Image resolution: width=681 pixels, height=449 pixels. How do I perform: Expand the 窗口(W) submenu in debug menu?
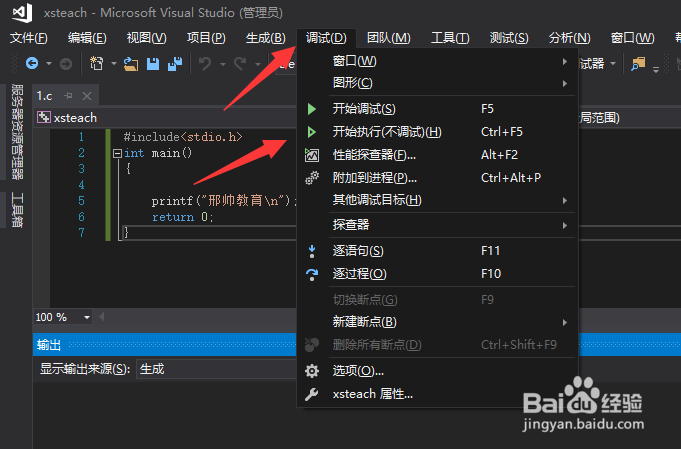click(565, 61)
